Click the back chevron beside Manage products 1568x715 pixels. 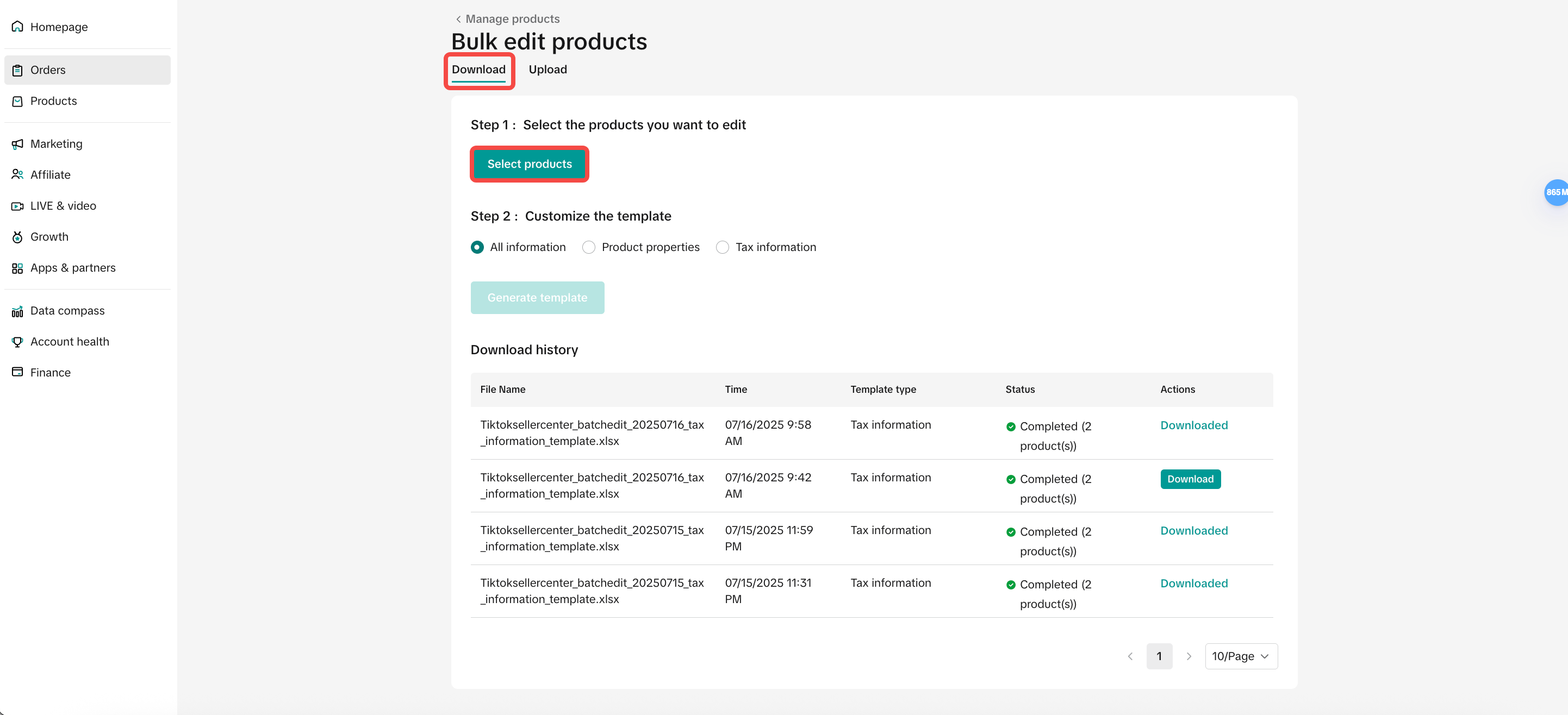point(458,19)
